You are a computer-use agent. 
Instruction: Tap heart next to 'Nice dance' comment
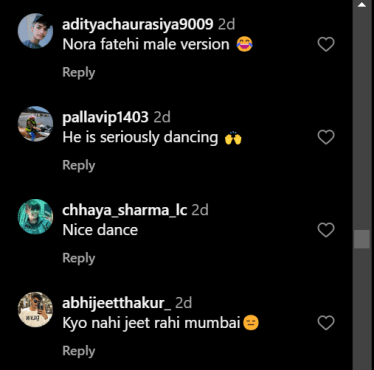326,230
